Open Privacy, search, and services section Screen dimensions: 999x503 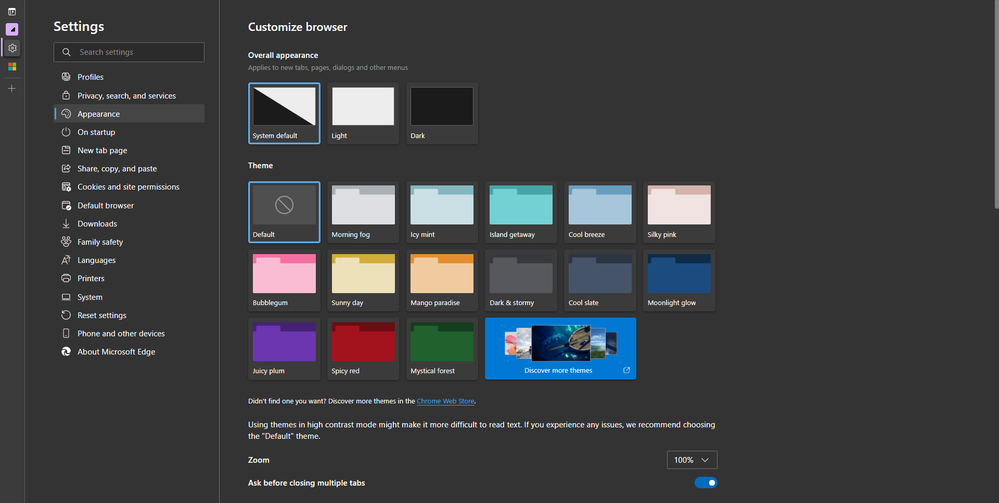(129, 96)
